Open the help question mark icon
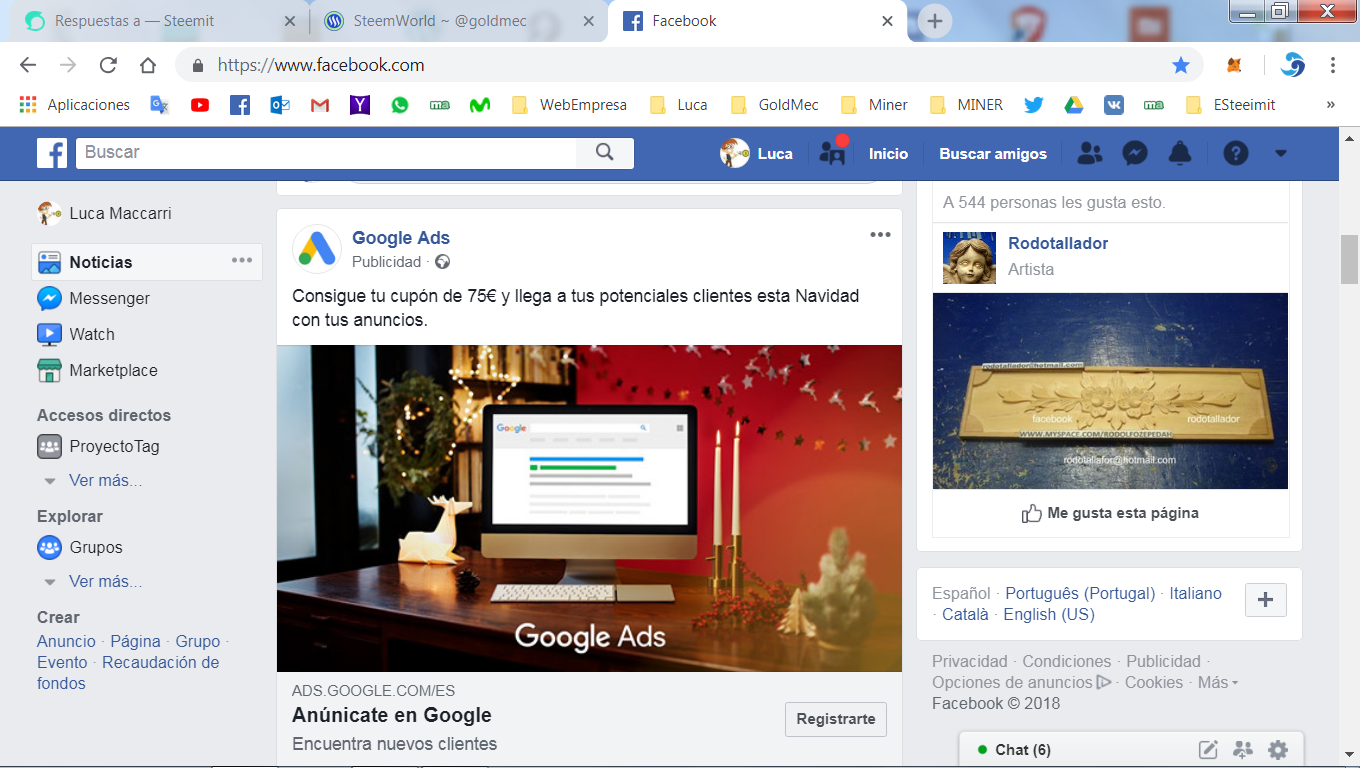The width and height of the screenshot is (1360, 768). 1236,153
